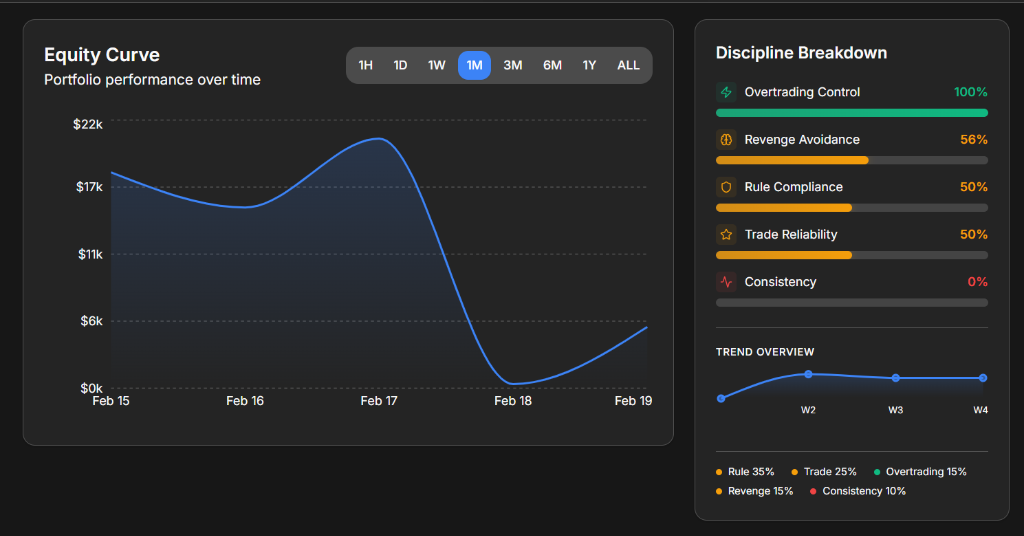Click the Revenge Avoidance brain icon
1024x536 pixels.
click(726, 140)
